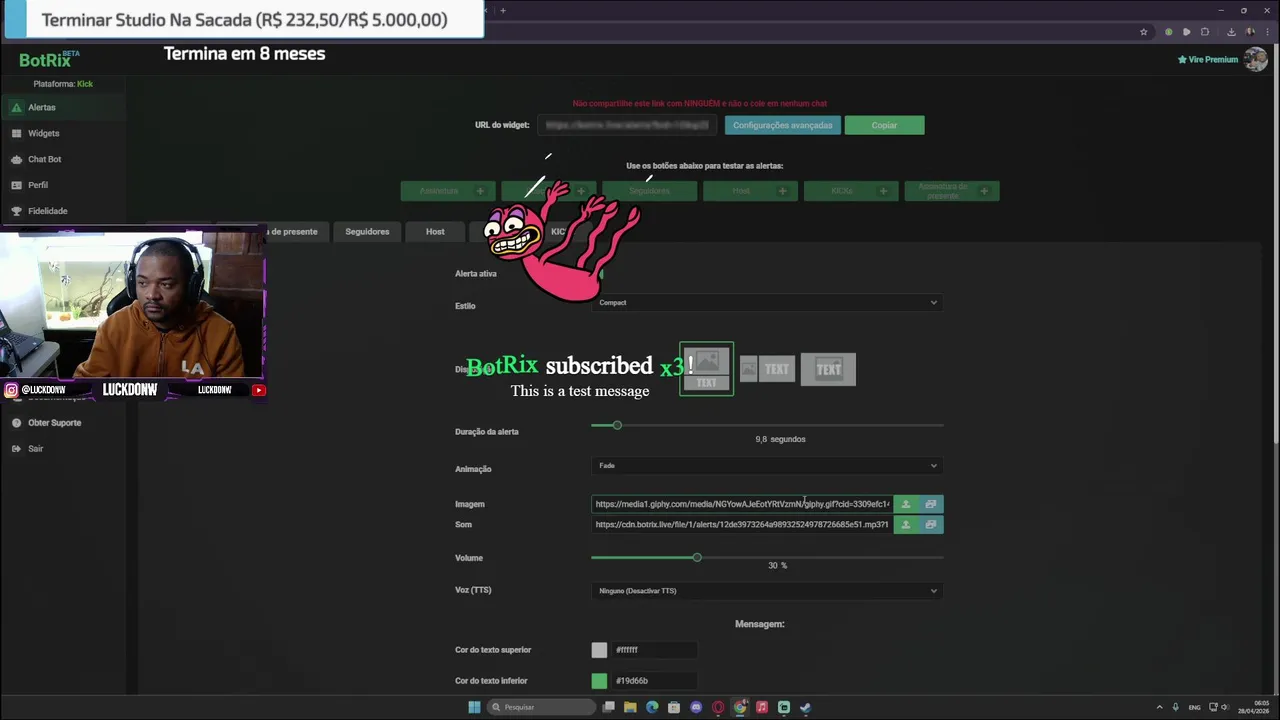Open the user profile avatar
This screenshot has width=1280, height=720.
(x=1255, y=59)
